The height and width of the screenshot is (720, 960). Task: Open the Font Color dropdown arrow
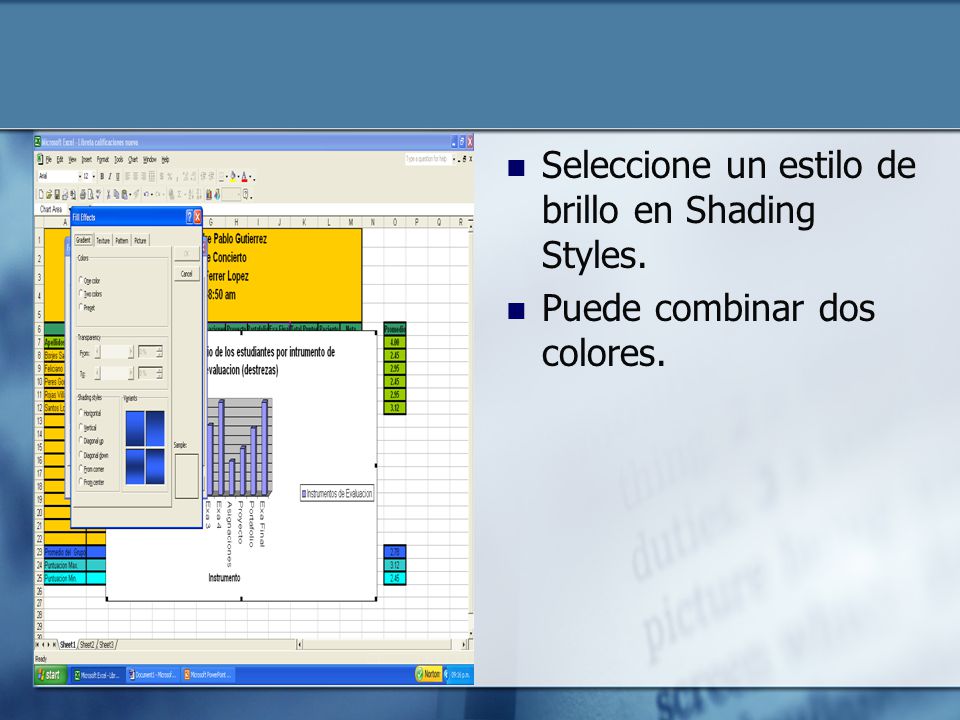click(x=250, y=178)
